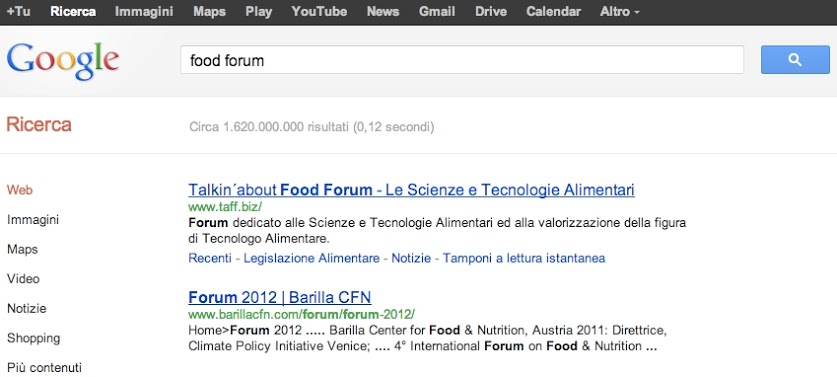Filter results by Notizie in sidebar
Image resolution: width=837 pixels, height=377 pixels.
coord(27,309)
